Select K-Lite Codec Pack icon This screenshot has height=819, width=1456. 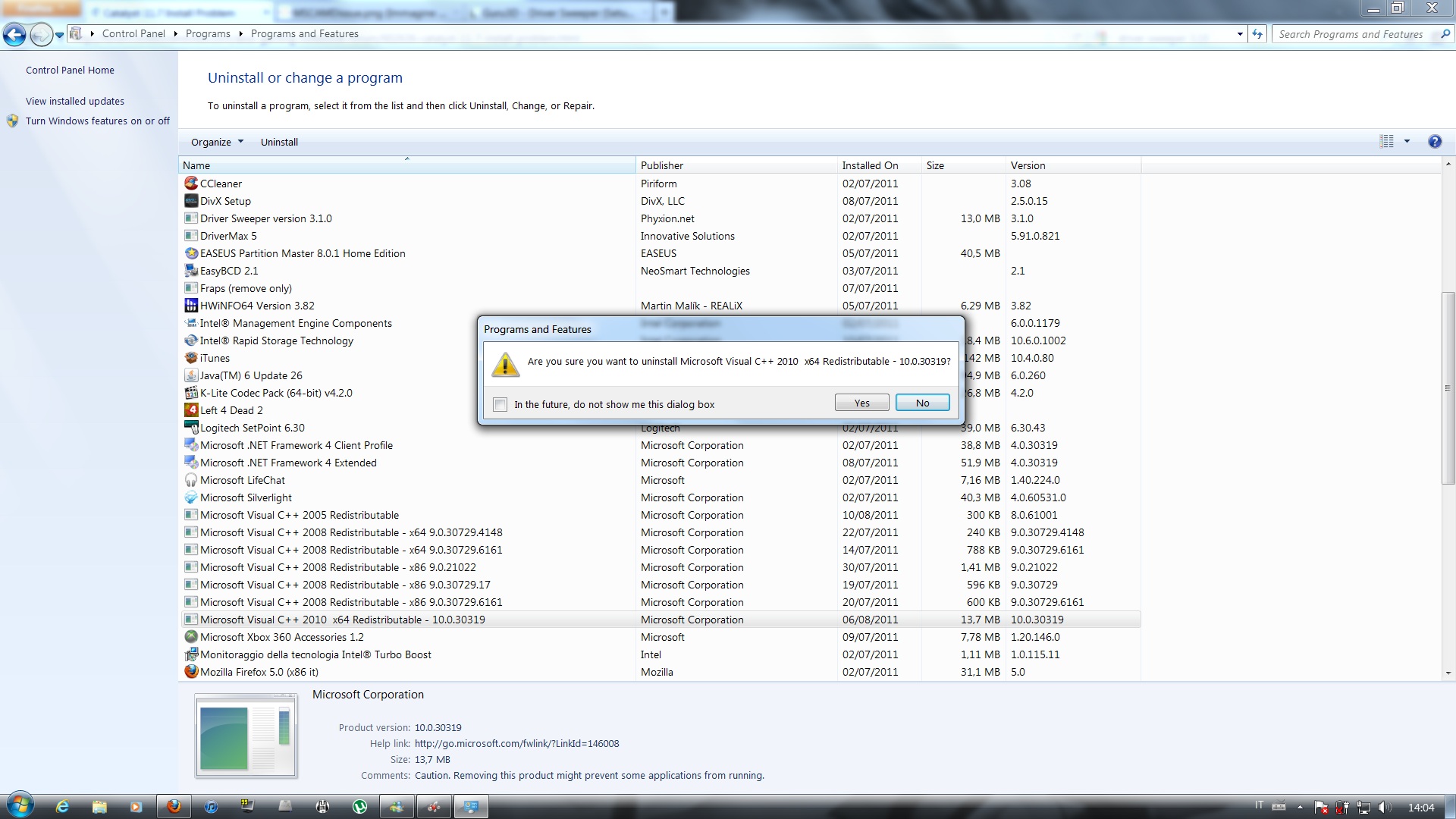click(x=191, y=393)
